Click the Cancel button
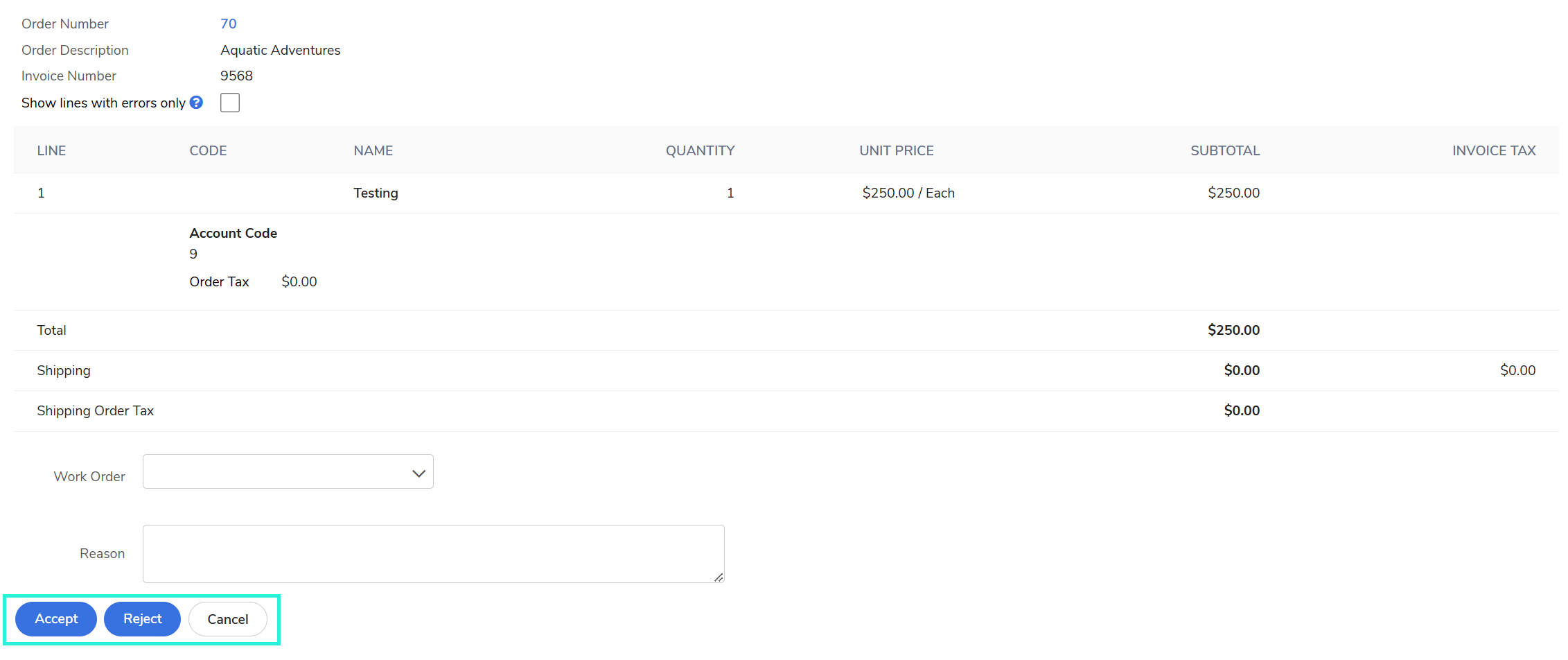The image size is (1568, 660). (227, 619)
